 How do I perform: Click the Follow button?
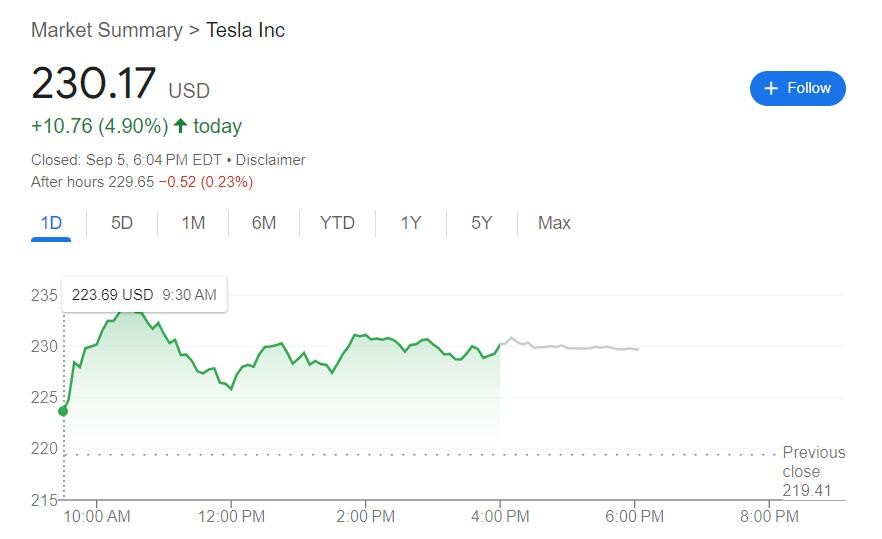pyautogui.click(x=797, y=88)
